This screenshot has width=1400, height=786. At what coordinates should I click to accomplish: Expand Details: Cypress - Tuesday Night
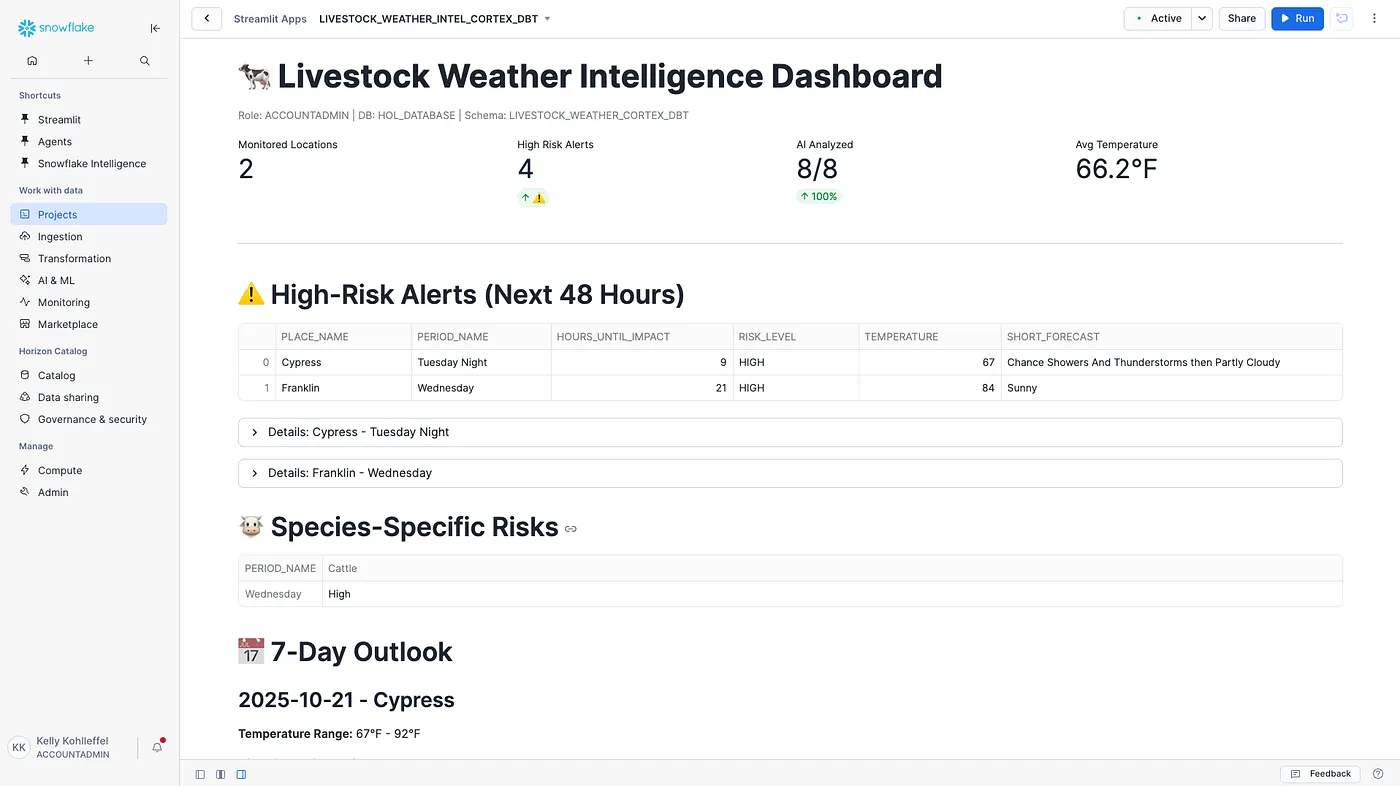pyautogui.click(x=790, y=432)
